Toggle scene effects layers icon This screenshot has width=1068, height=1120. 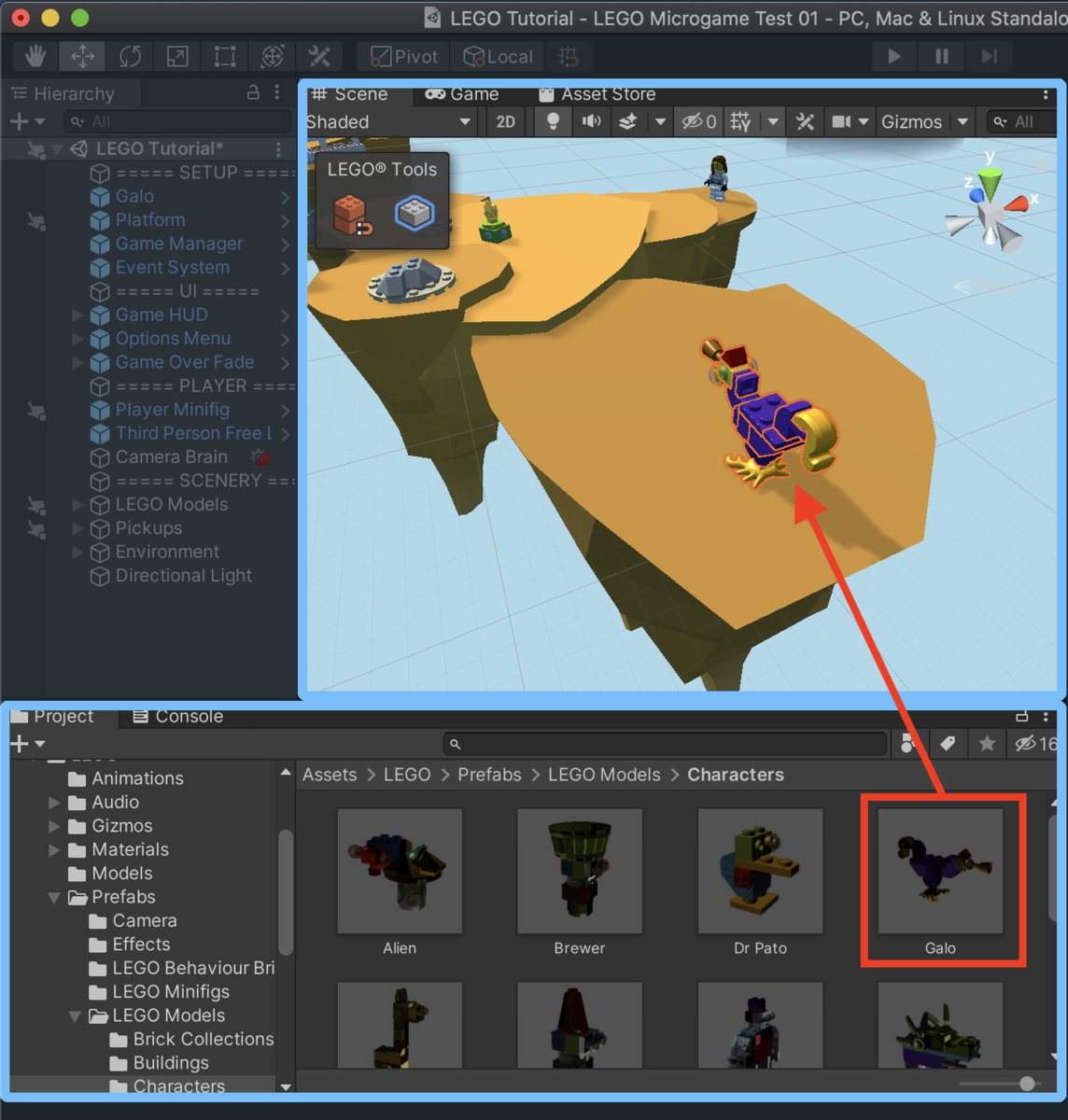coord(628,121)
